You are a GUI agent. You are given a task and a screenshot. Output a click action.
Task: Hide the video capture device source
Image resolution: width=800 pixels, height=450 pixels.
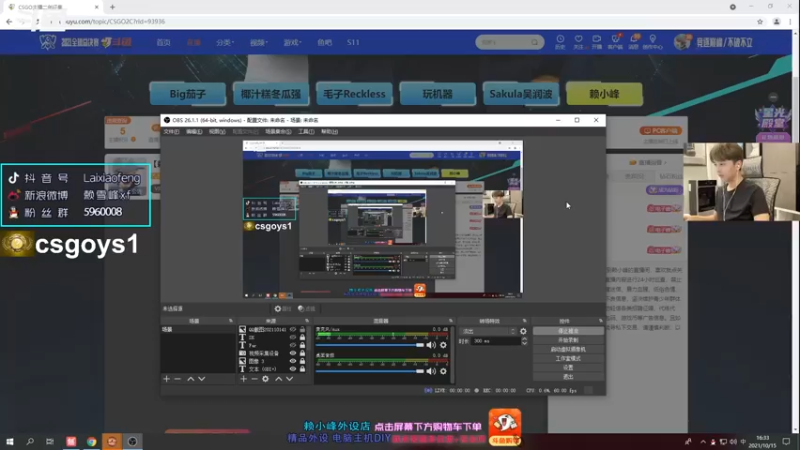point(293,353)
